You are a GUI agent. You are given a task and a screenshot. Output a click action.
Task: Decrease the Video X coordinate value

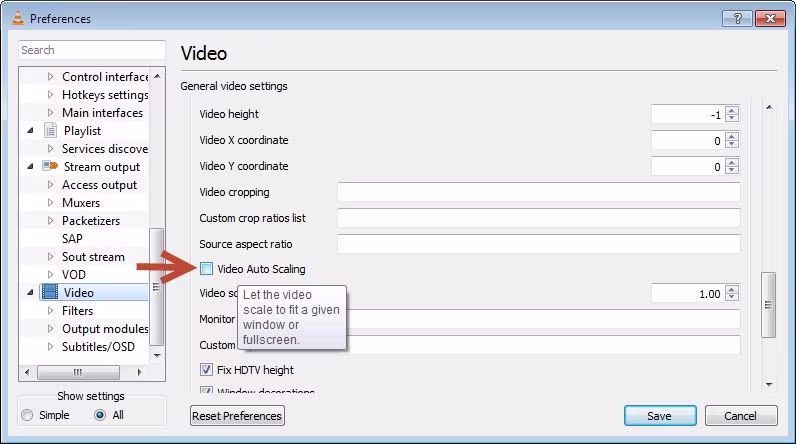[732, 144]
